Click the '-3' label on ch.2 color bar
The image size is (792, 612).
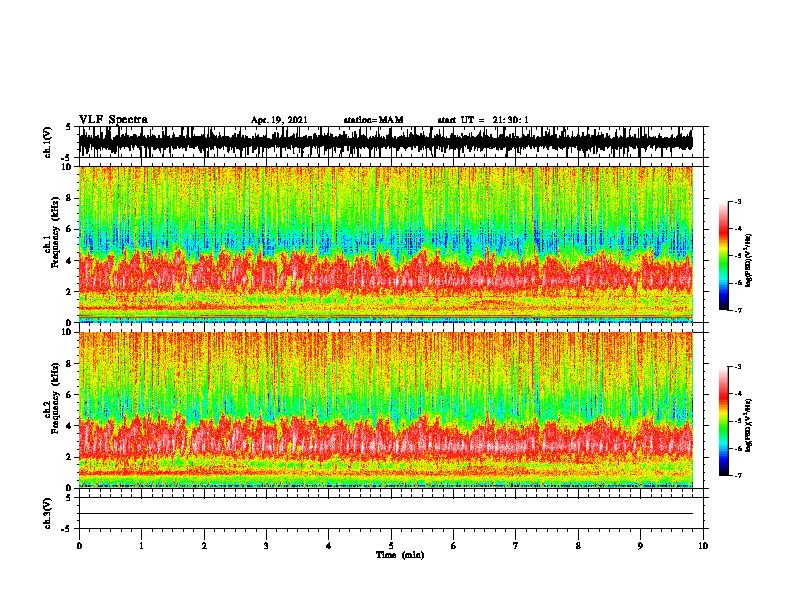click(x=738, y=367)
